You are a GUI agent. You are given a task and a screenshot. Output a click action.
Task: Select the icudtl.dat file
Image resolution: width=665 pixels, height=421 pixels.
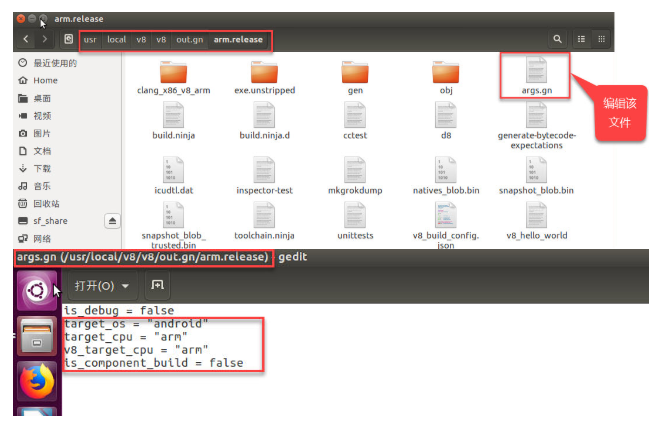[173, 176]
